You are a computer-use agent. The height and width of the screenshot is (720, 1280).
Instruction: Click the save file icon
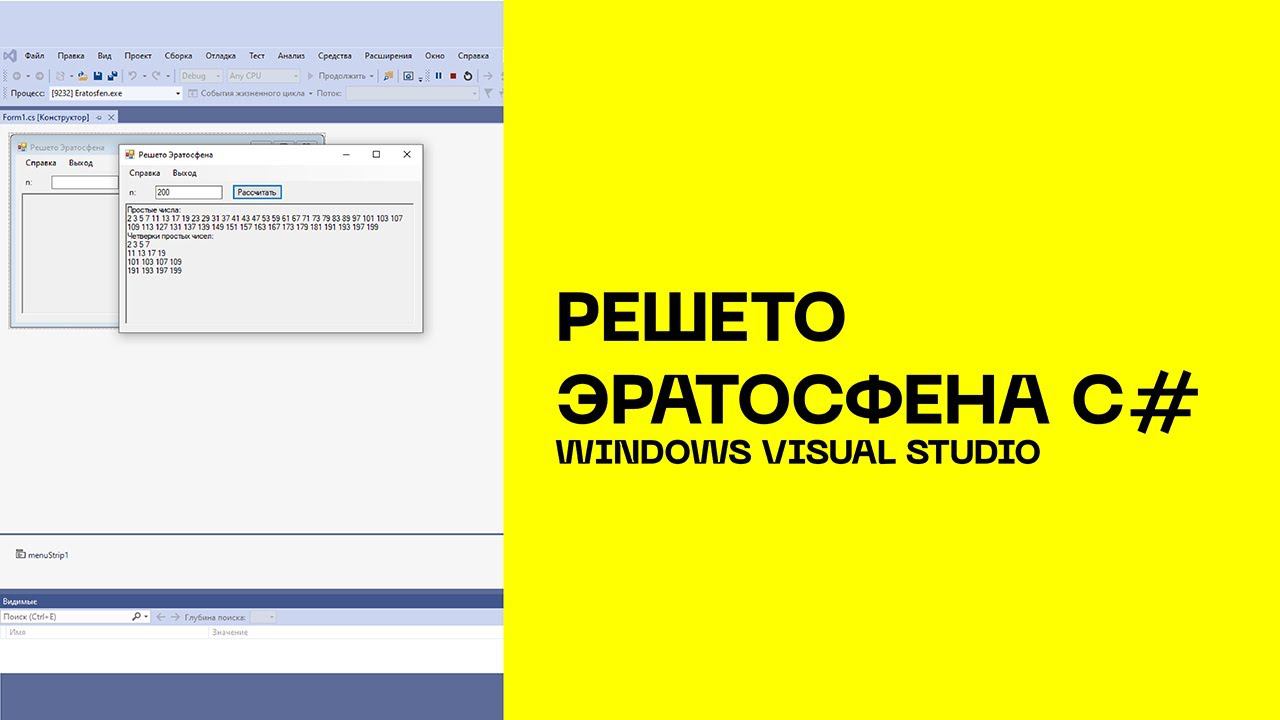tap(98, 76)
